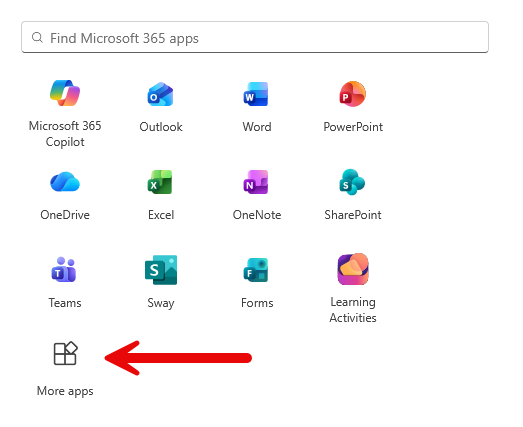Launch Outlook from its app icon
This screenshot has height=427, width=523.
tap(161, 94)
